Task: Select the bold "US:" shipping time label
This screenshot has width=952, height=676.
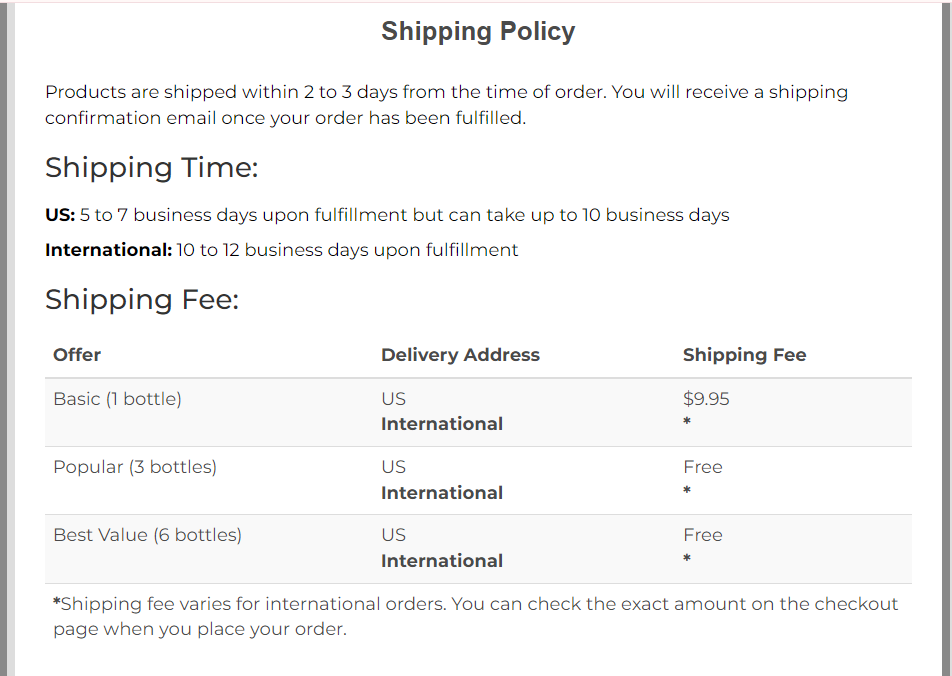Action: pyautogui.click(x=60, y=215)
